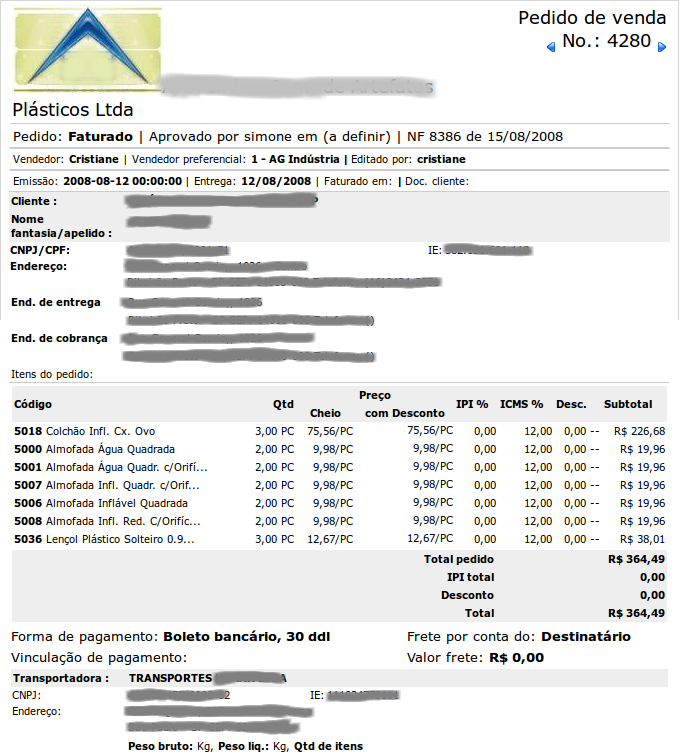
Task: Click the R$ 364,49 Total value
Action: 636,613
